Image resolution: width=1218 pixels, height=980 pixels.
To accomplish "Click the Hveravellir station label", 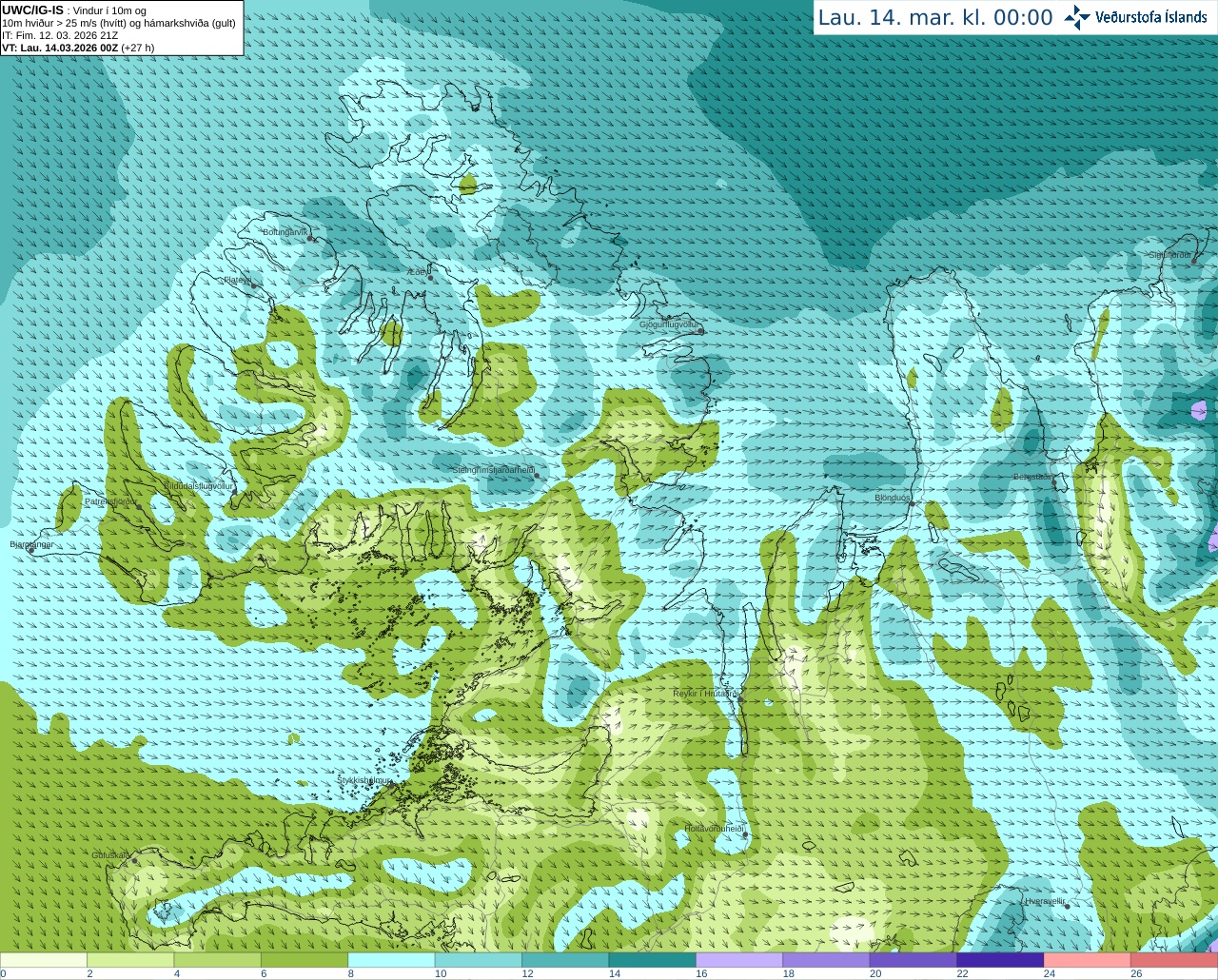I will tap(1045, 901).
